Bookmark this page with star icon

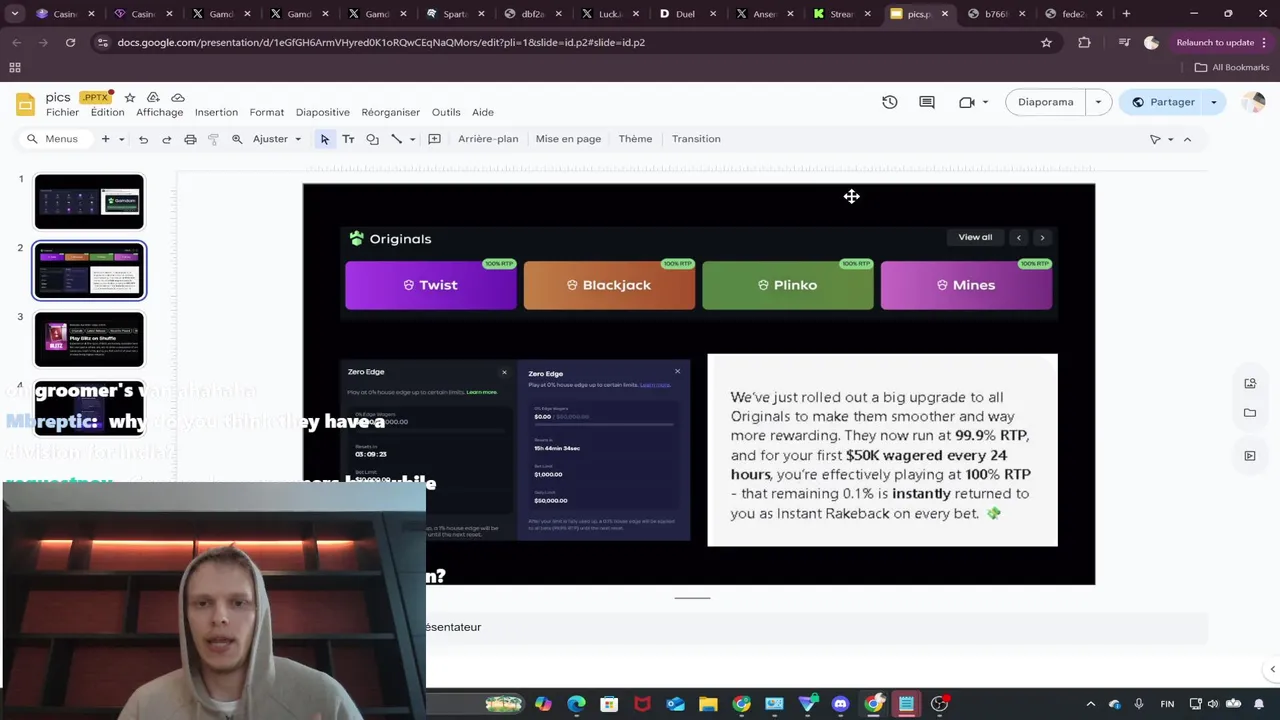tap(1046, 42)
